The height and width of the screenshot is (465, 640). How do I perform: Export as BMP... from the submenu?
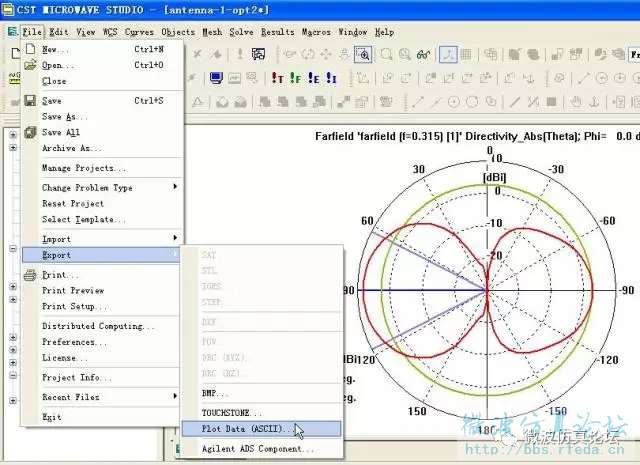(261, 393)
